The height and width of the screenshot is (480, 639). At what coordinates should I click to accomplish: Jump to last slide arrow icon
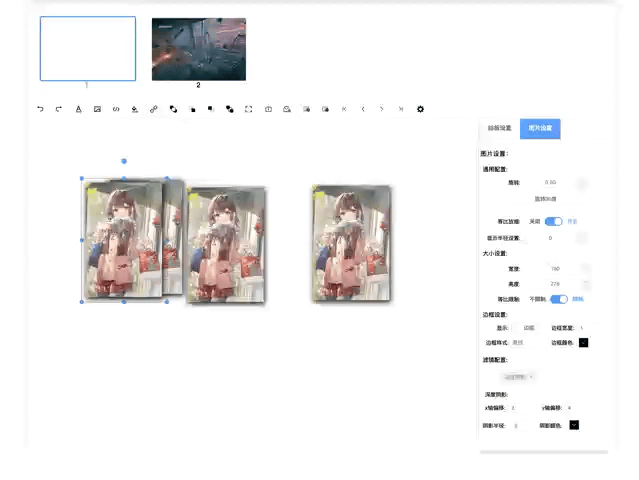pos(401,109)
